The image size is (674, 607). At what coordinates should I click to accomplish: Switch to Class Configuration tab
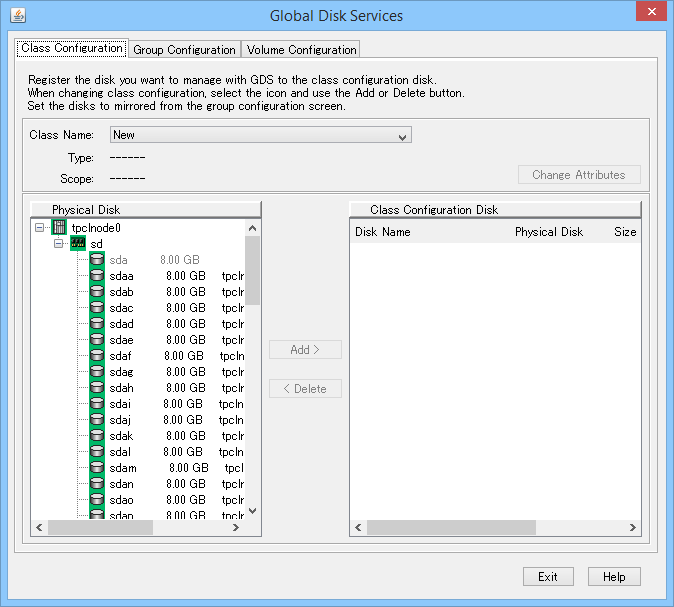(x=72, y=48)
